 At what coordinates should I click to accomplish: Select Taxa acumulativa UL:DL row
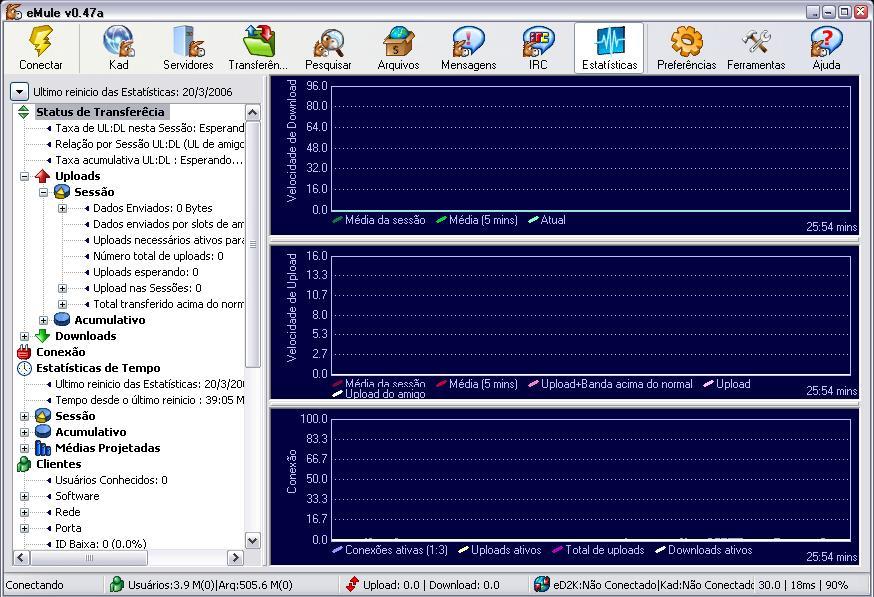(149, 161)
